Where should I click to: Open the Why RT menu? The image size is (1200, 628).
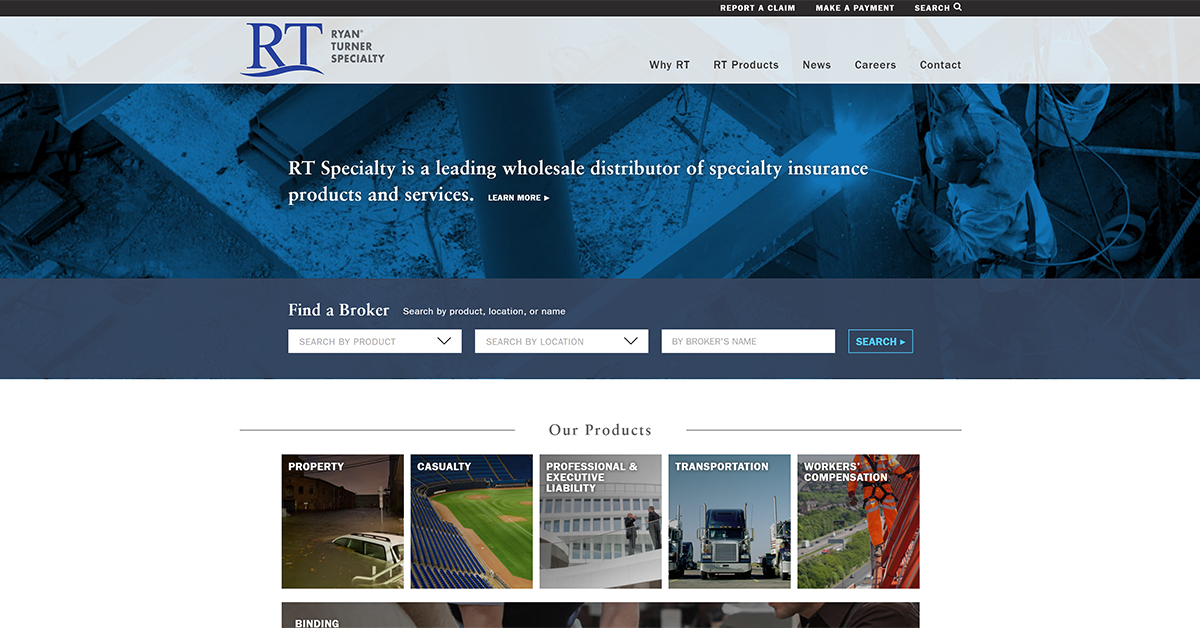coord(669,65)
